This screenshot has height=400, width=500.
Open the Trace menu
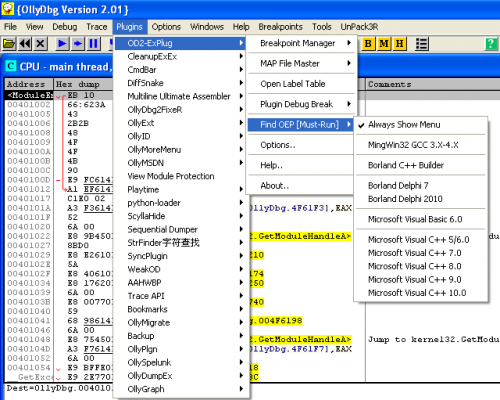click(x=97, y=27)
